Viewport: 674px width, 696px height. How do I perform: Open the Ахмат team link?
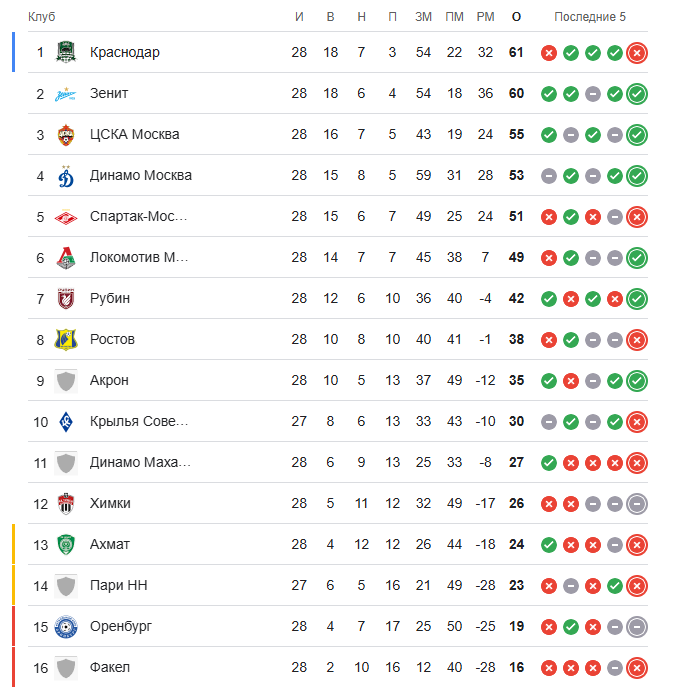point(110,544)
